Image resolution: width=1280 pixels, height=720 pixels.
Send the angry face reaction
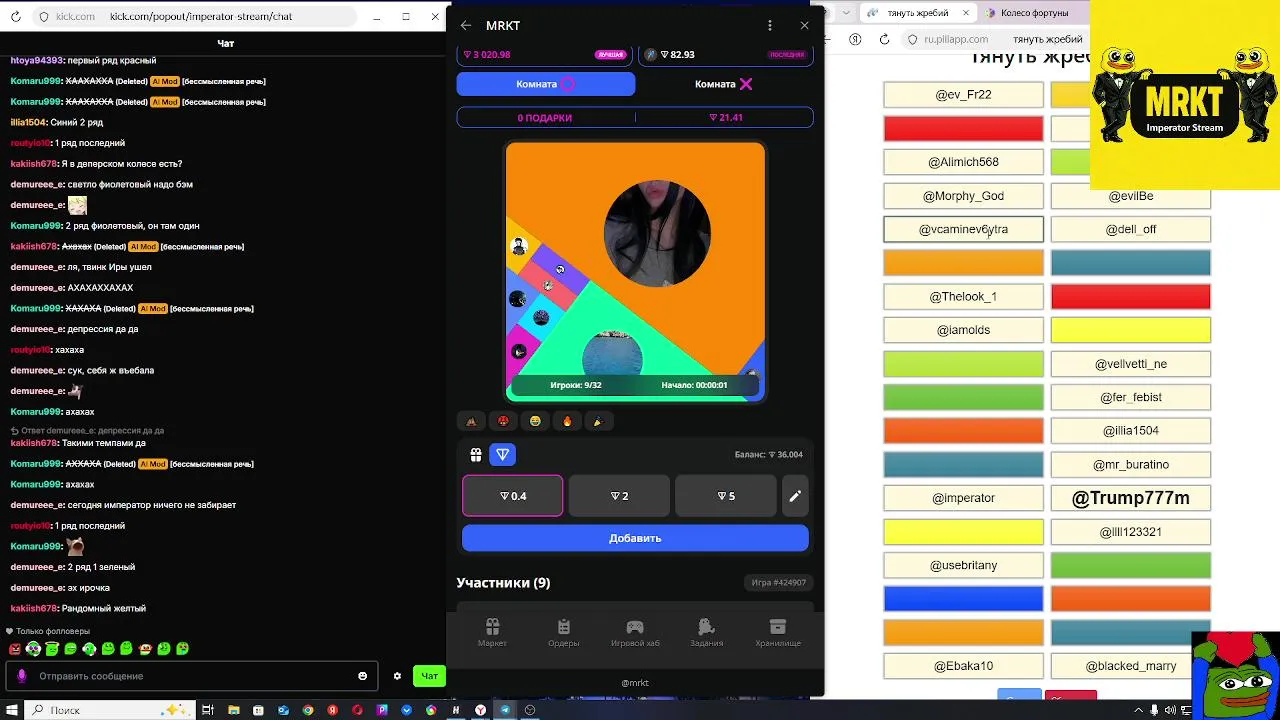click(x=503, y=421)
